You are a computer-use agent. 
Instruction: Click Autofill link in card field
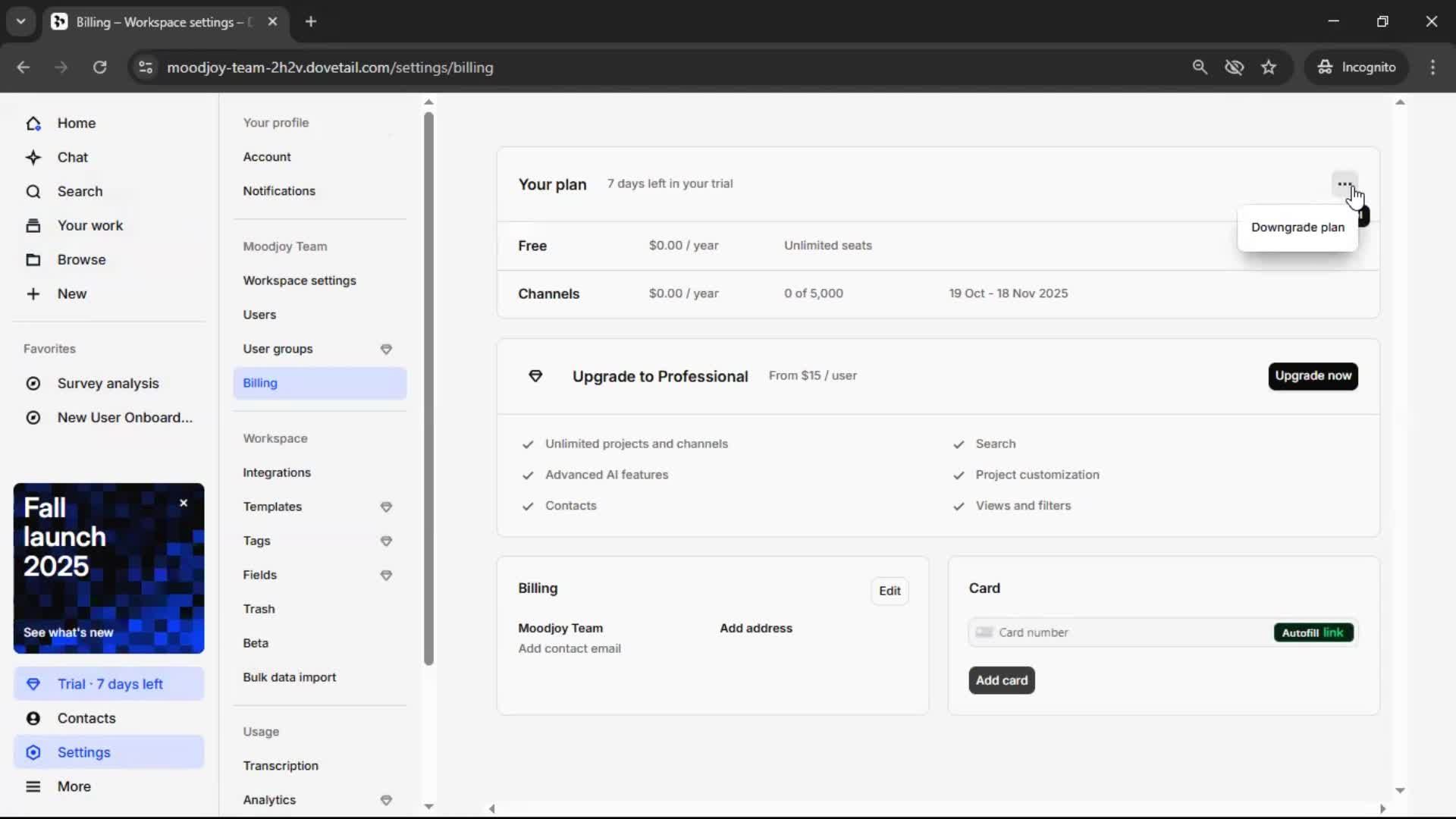(1313, 632)
